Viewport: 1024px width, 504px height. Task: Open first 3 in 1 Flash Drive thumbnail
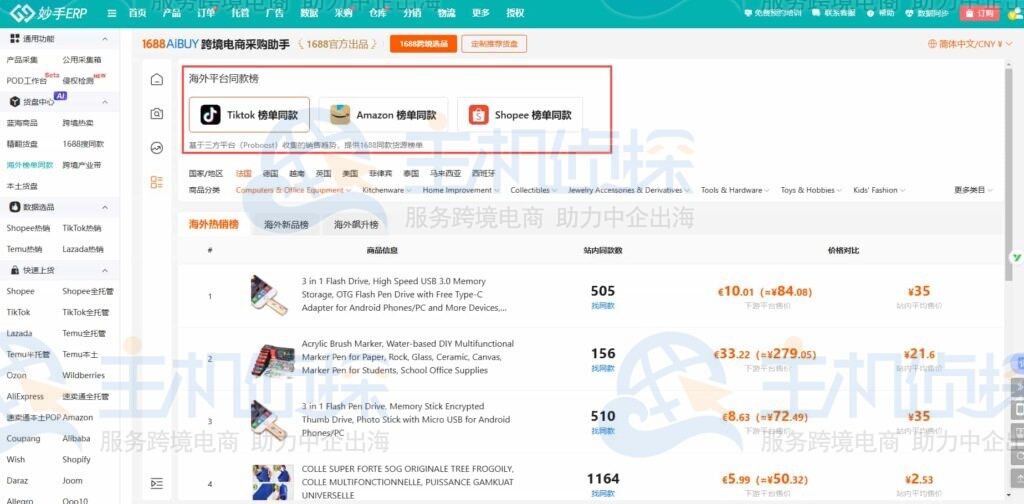268,295
